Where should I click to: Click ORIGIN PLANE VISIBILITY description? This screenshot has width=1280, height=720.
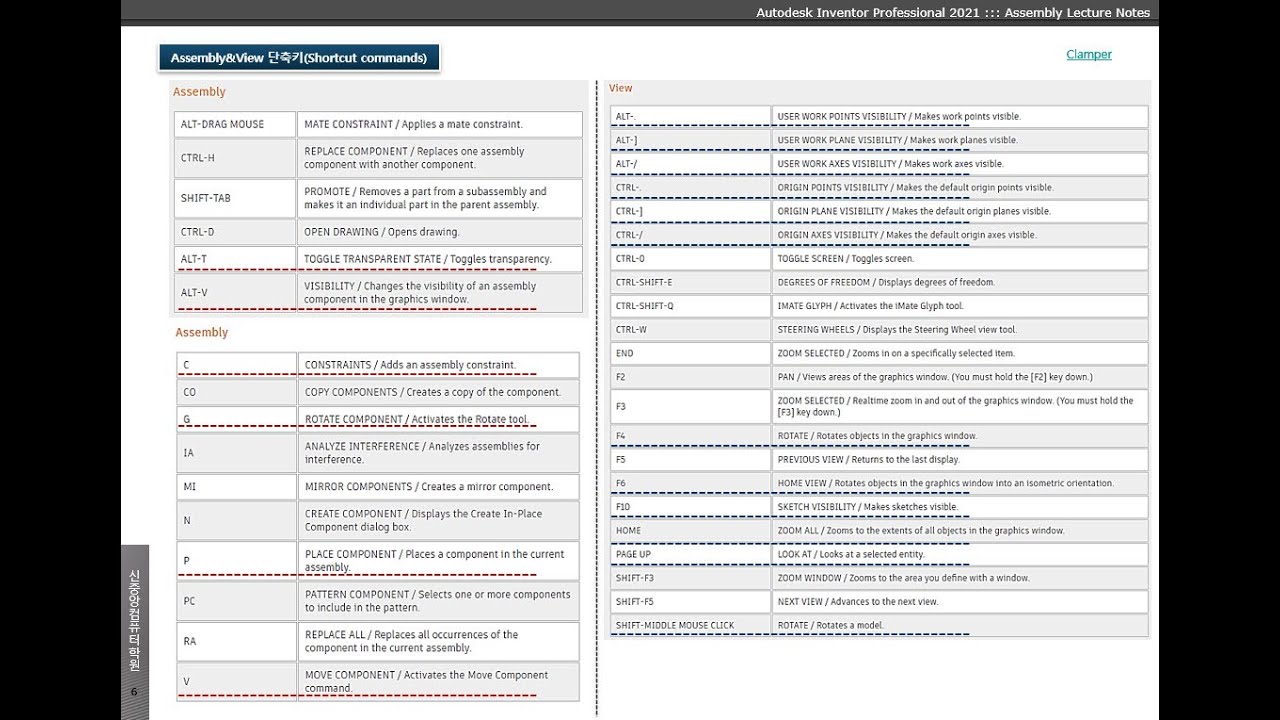click(960, 211)
